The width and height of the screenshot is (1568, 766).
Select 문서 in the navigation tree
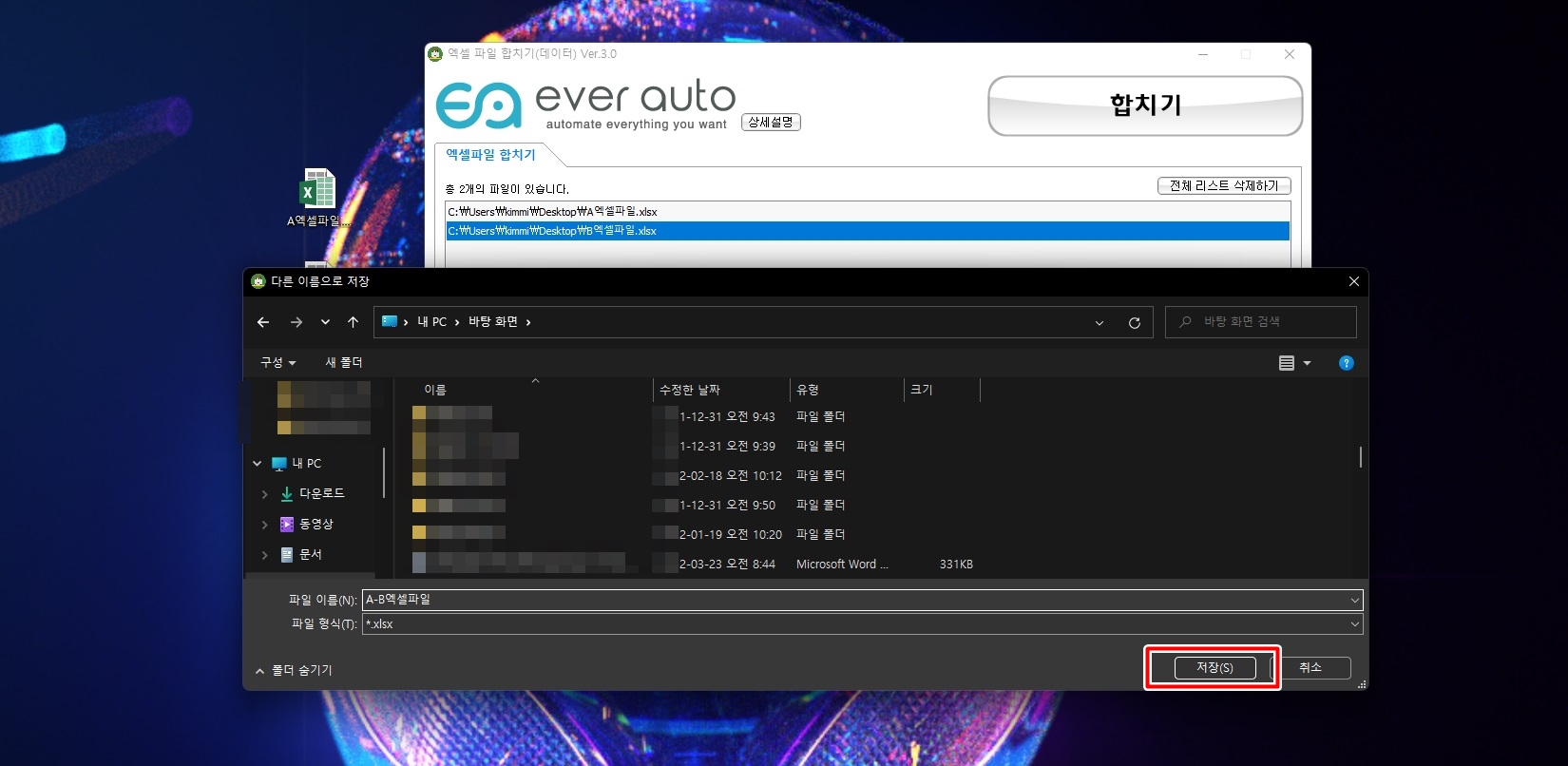(310, 555)
